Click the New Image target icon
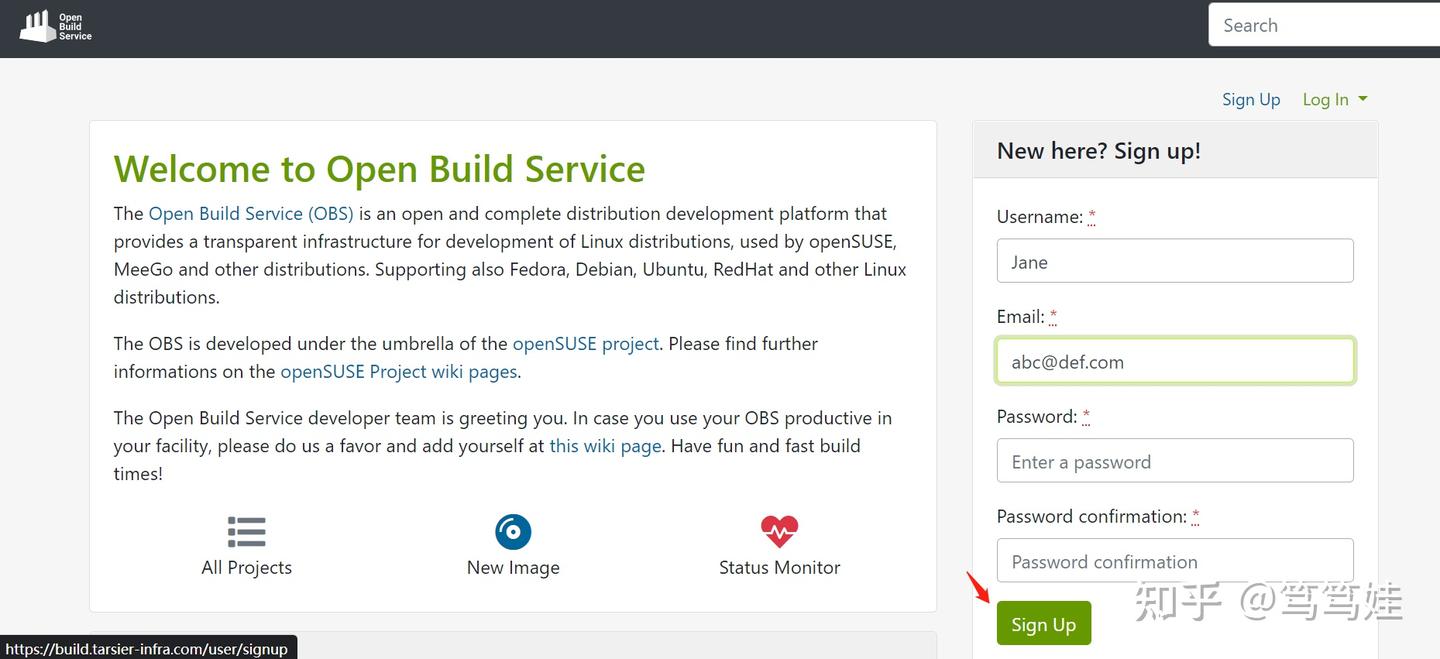 [513, 531]
